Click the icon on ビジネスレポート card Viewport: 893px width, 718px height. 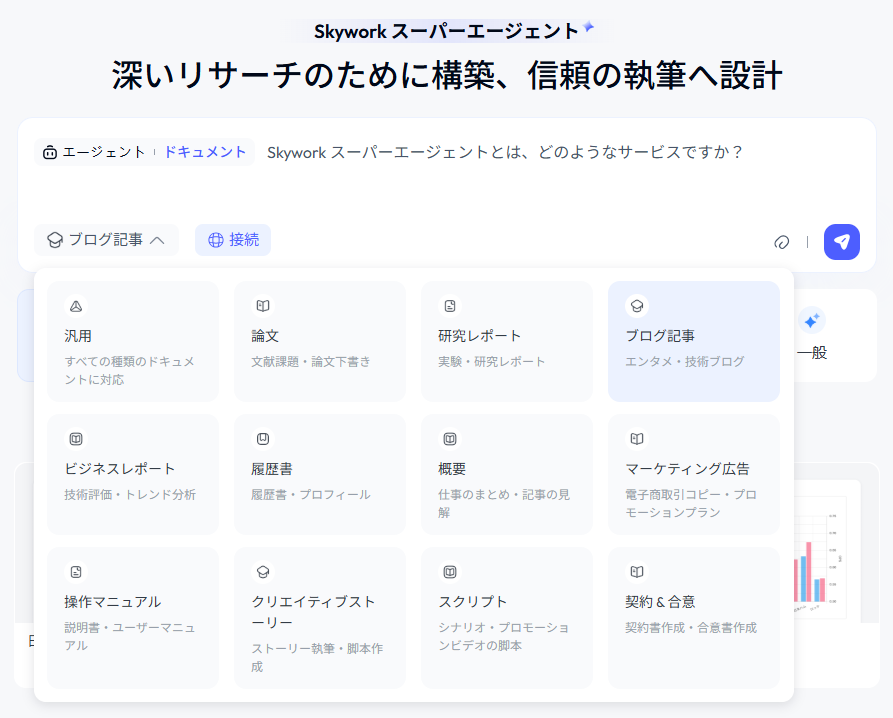click(x=76, y=439)
